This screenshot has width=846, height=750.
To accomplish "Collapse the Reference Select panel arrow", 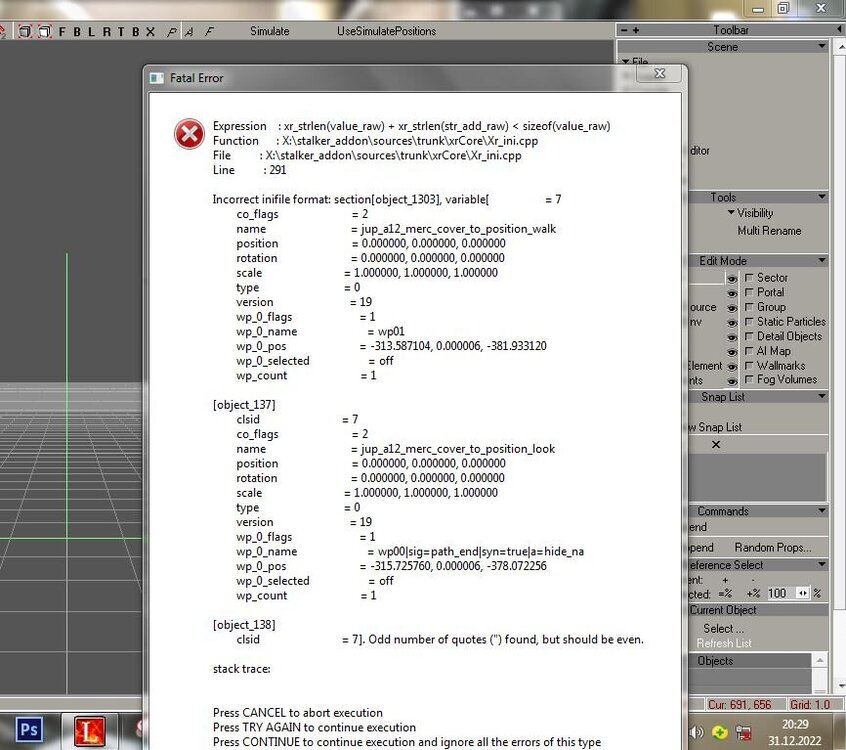I will click(822, 564).
